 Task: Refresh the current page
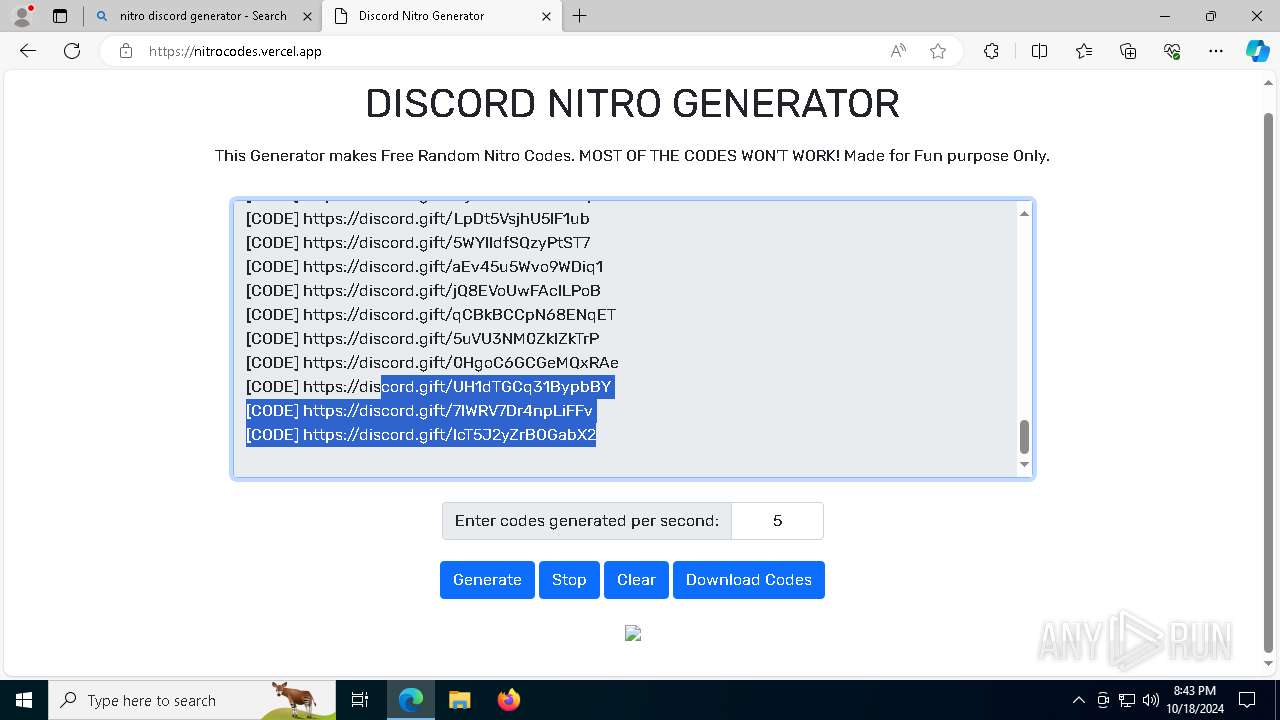click(72, 51)
